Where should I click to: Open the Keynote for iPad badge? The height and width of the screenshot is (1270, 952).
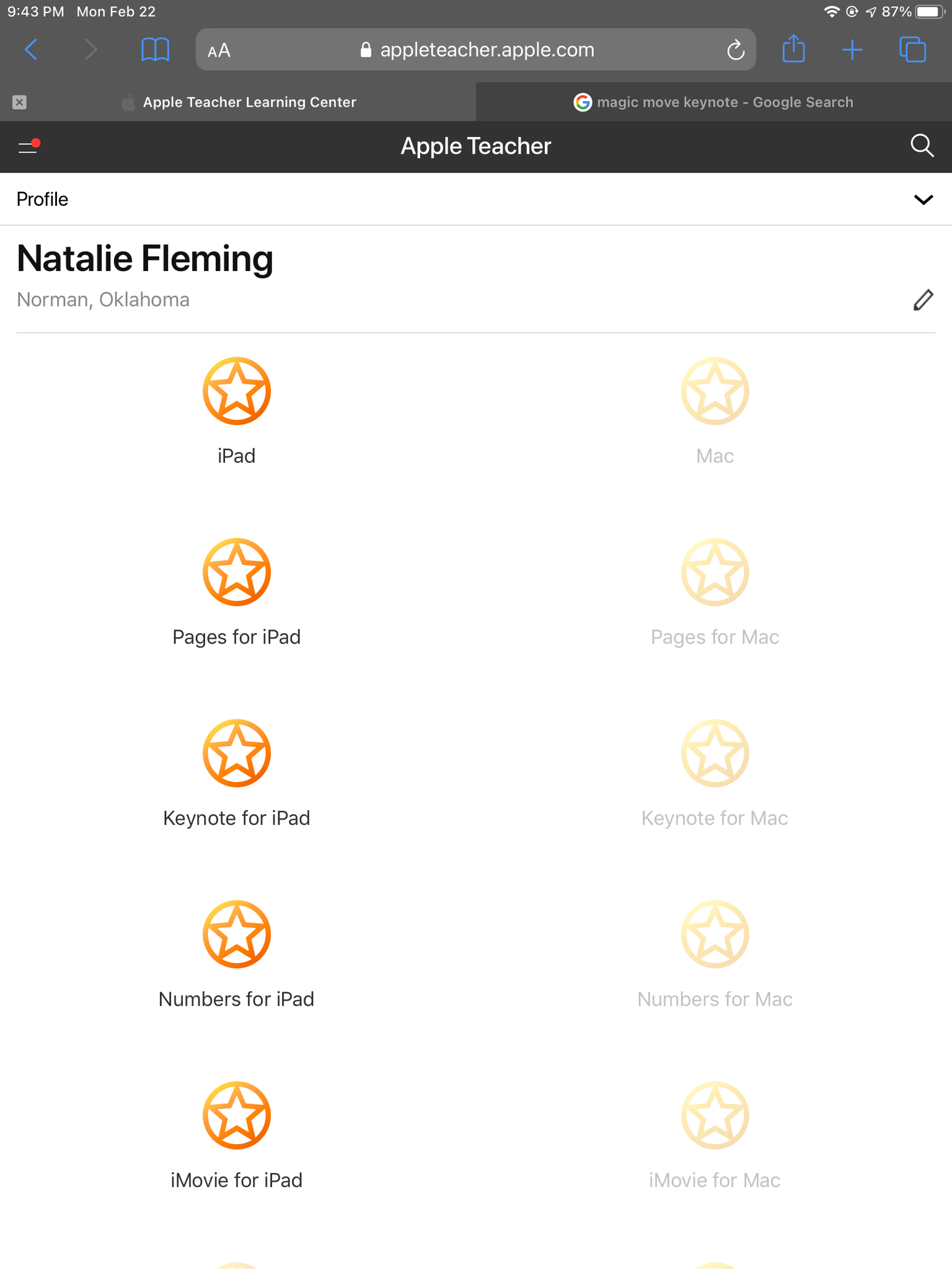point(237,753)
